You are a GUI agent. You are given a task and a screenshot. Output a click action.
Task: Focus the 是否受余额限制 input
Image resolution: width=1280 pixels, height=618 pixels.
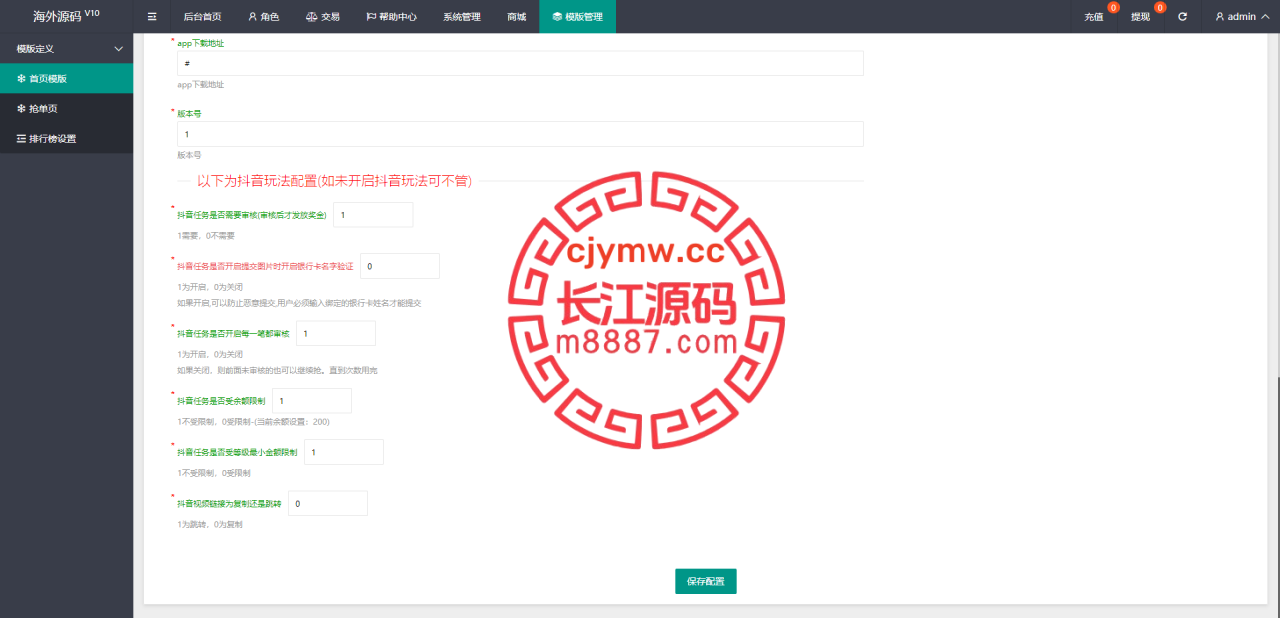tap(312, 401)
